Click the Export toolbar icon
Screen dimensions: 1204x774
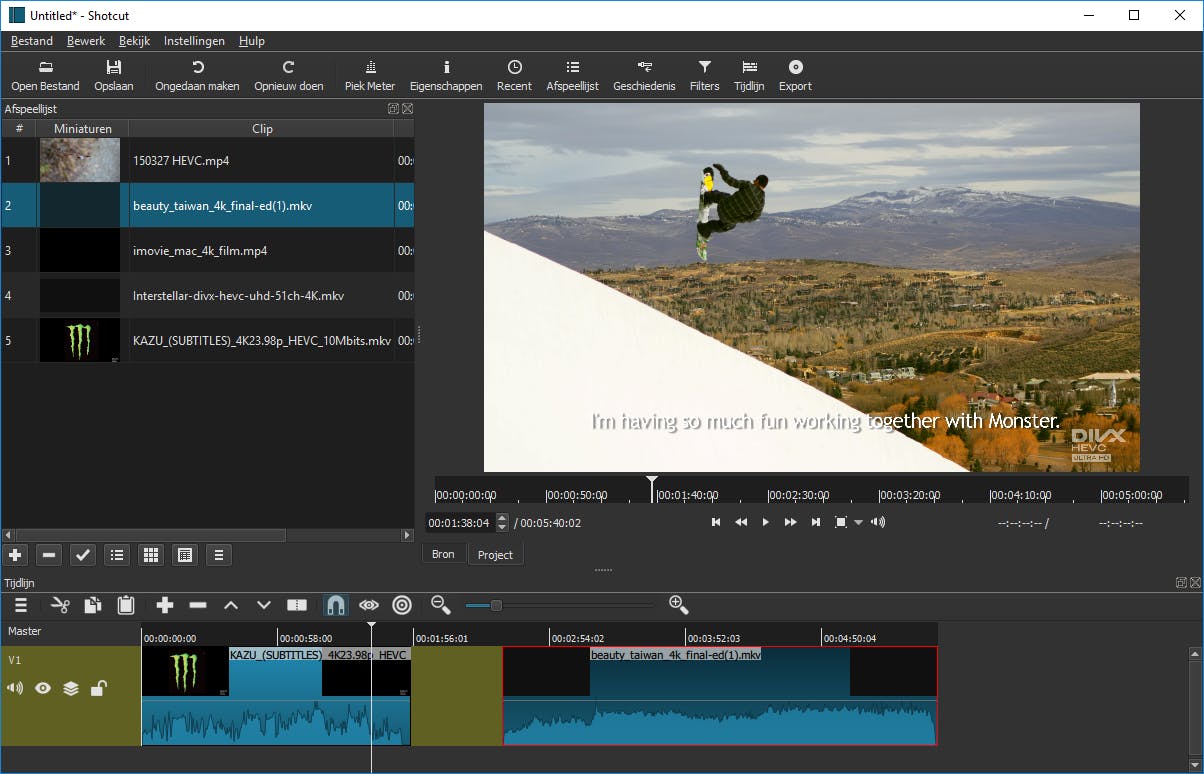(x=795, y=75)
